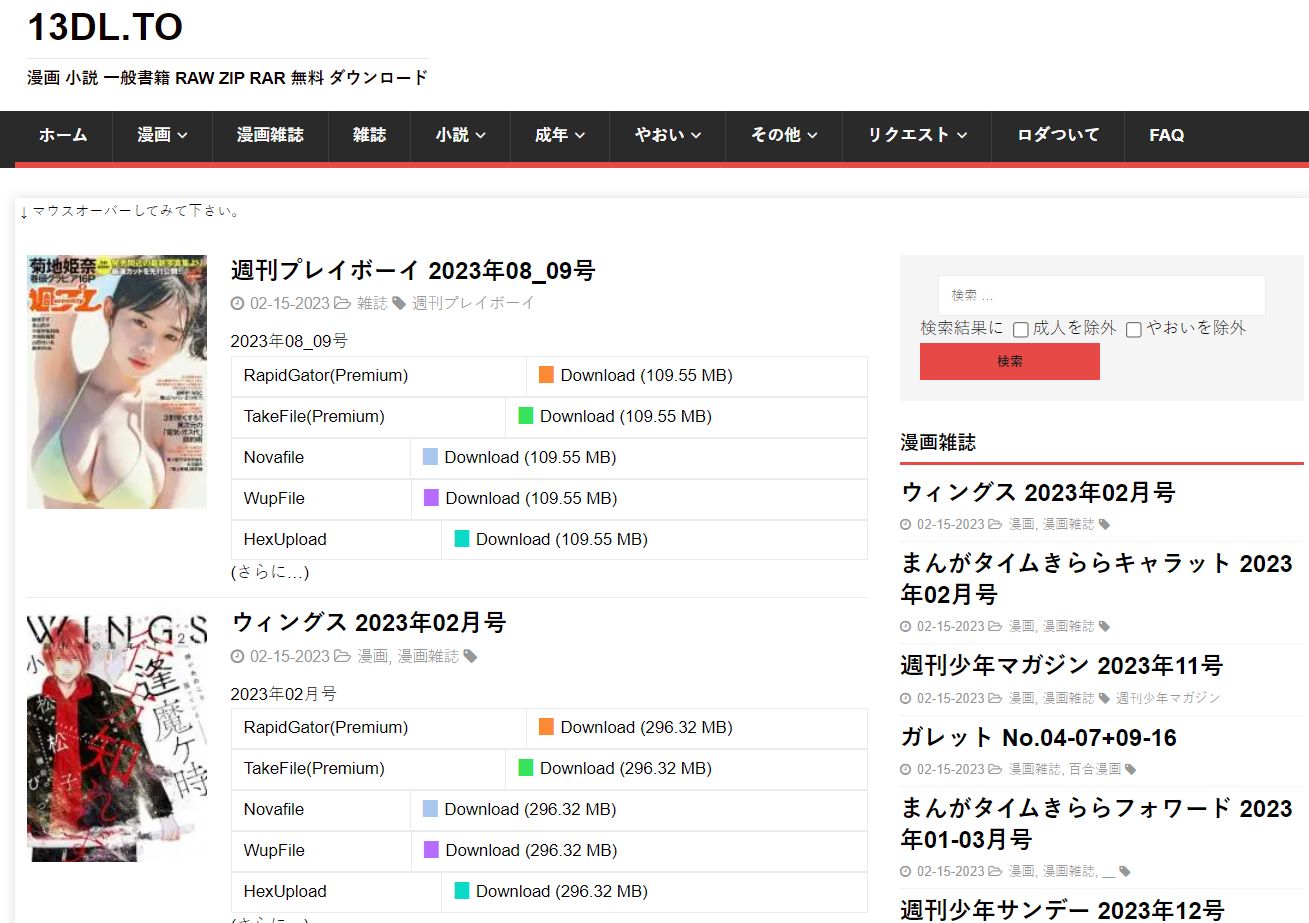The height and width of the screenshot is (923, 1309).
Task: Open 週刊少年マガジン 2023年11号 sidebar link
Action: pyautogui.click(x=1062, y=665)
